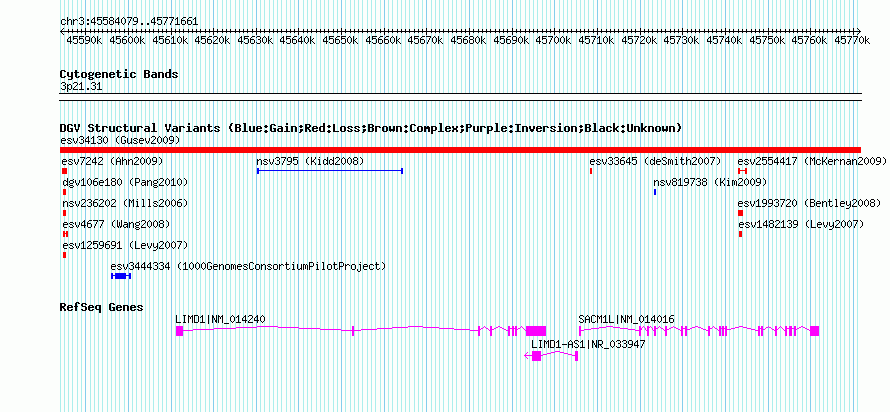Viewport: 890px width, 412px height.
Task: Click the chr3:45584079..45771661 position text
Action: pyautogui.click(x=129, y=22)
